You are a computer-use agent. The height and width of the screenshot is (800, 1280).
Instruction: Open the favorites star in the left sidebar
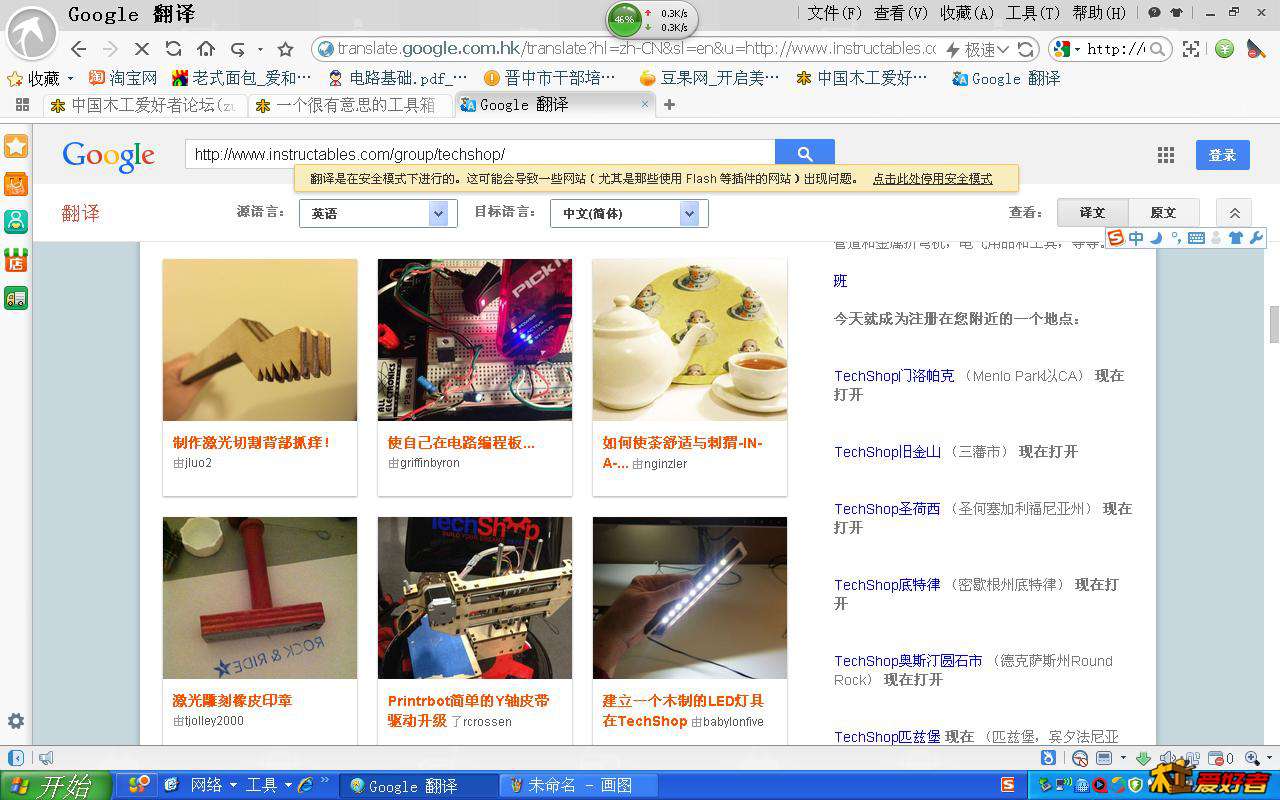16,147
